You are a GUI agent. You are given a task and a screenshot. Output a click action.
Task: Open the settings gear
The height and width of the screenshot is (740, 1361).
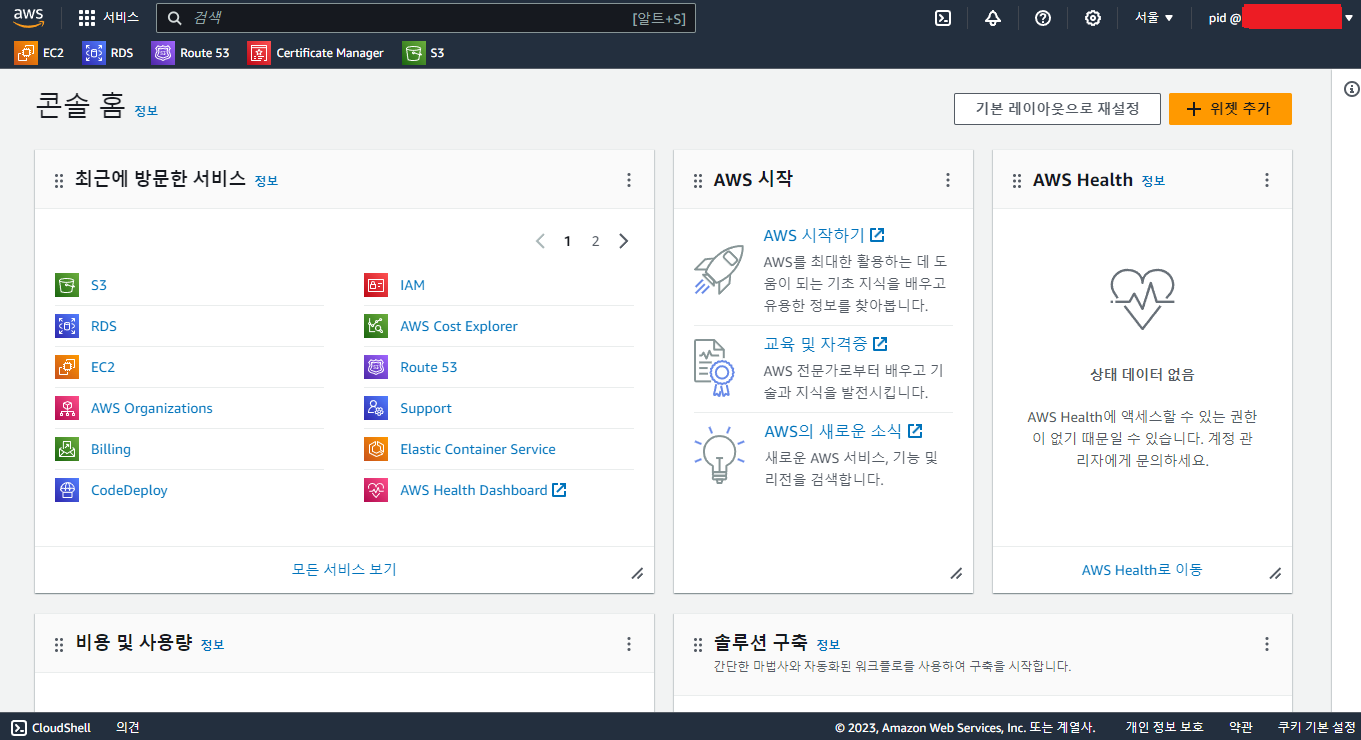(1092, 18)
